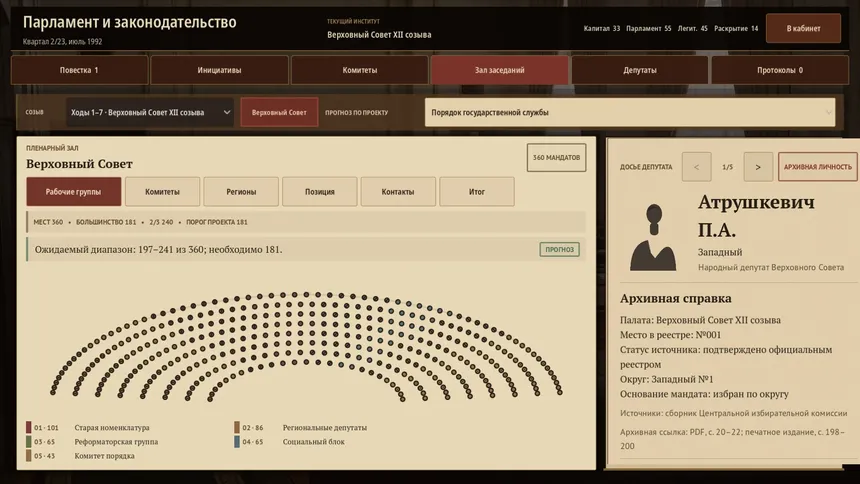Open the Повестка 1 tab
This screenshot has width=860, height=484.
(79, 70)
